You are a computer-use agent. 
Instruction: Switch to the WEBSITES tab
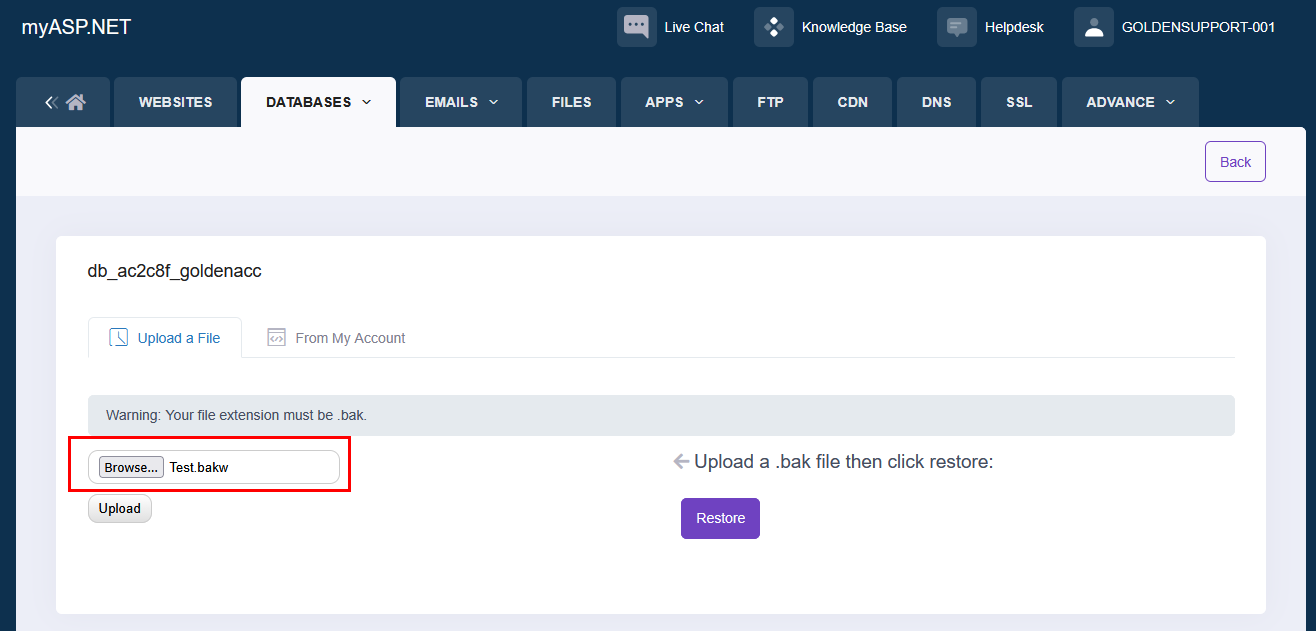coord(175,102)
